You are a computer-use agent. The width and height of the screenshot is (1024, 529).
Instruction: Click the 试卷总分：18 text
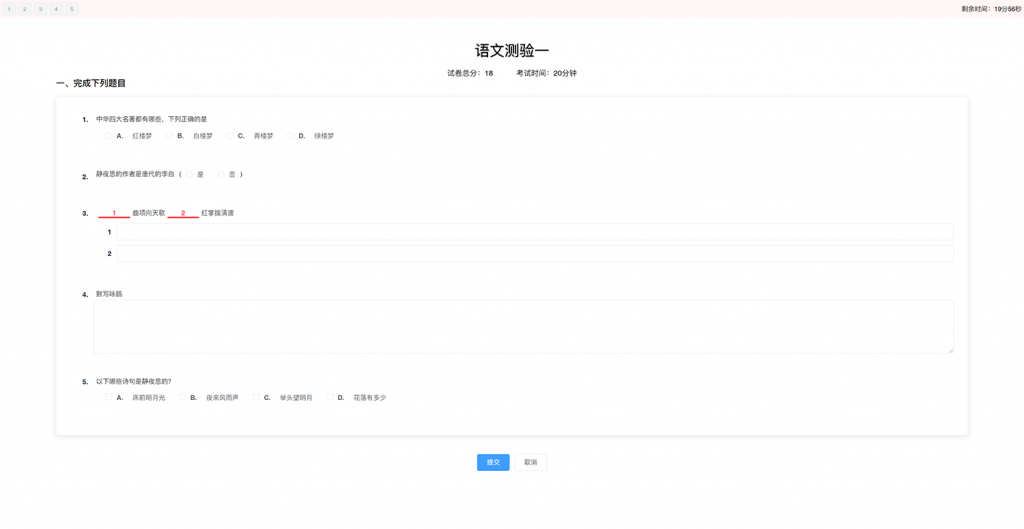click(x=470, y=73)
